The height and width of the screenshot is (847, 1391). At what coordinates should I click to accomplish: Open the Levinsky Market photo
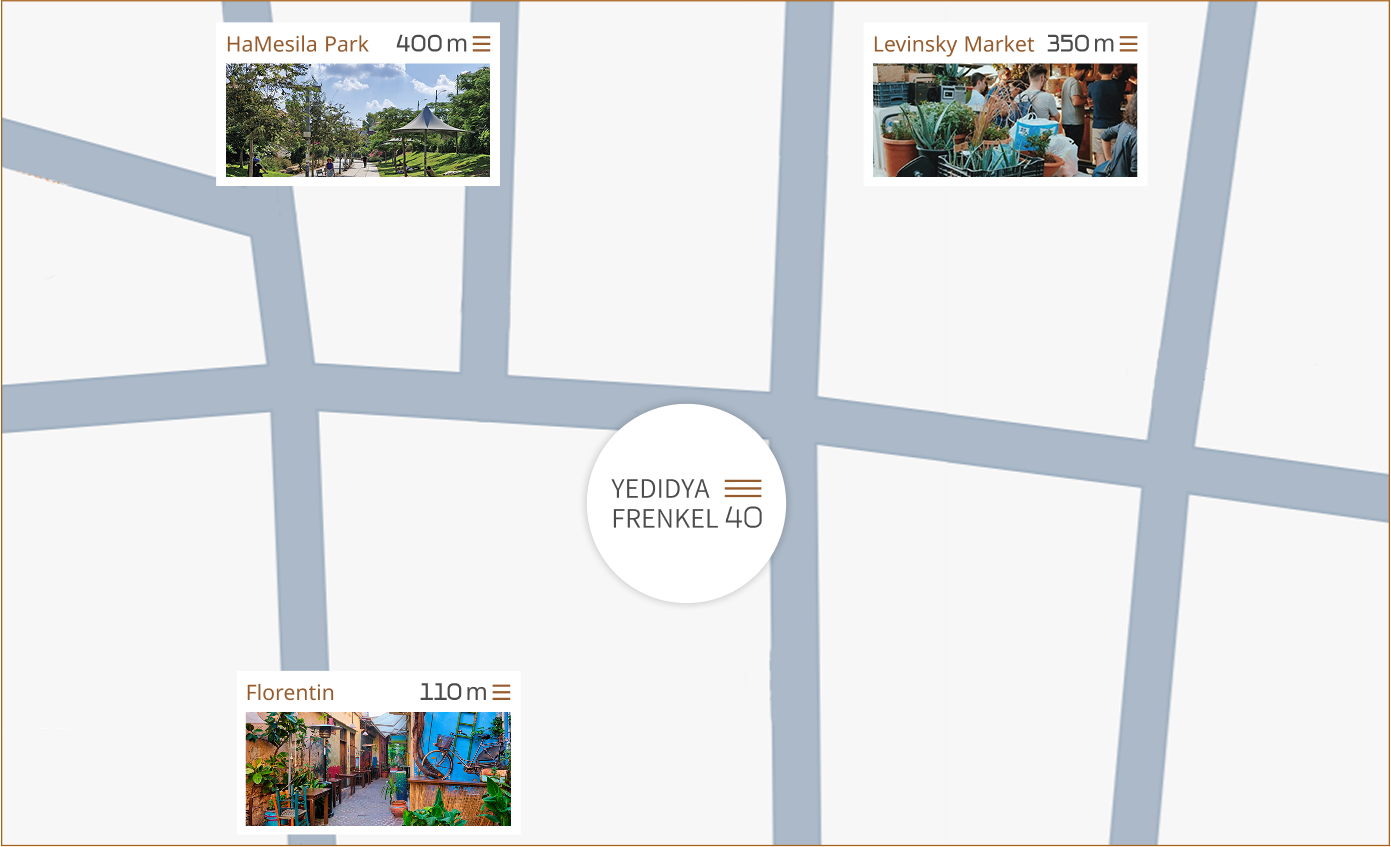click(x=1005, y=120)
